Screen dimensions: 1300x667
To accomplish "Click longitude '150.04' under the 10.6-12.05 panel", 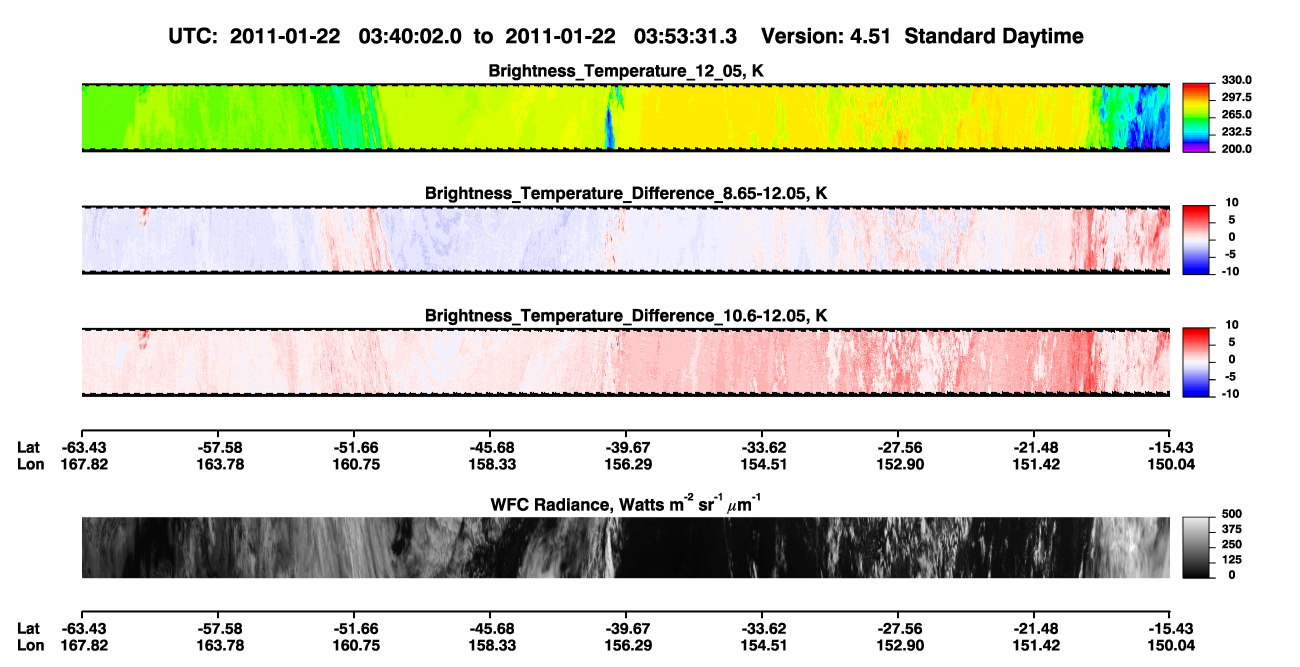I will 1170,463.
